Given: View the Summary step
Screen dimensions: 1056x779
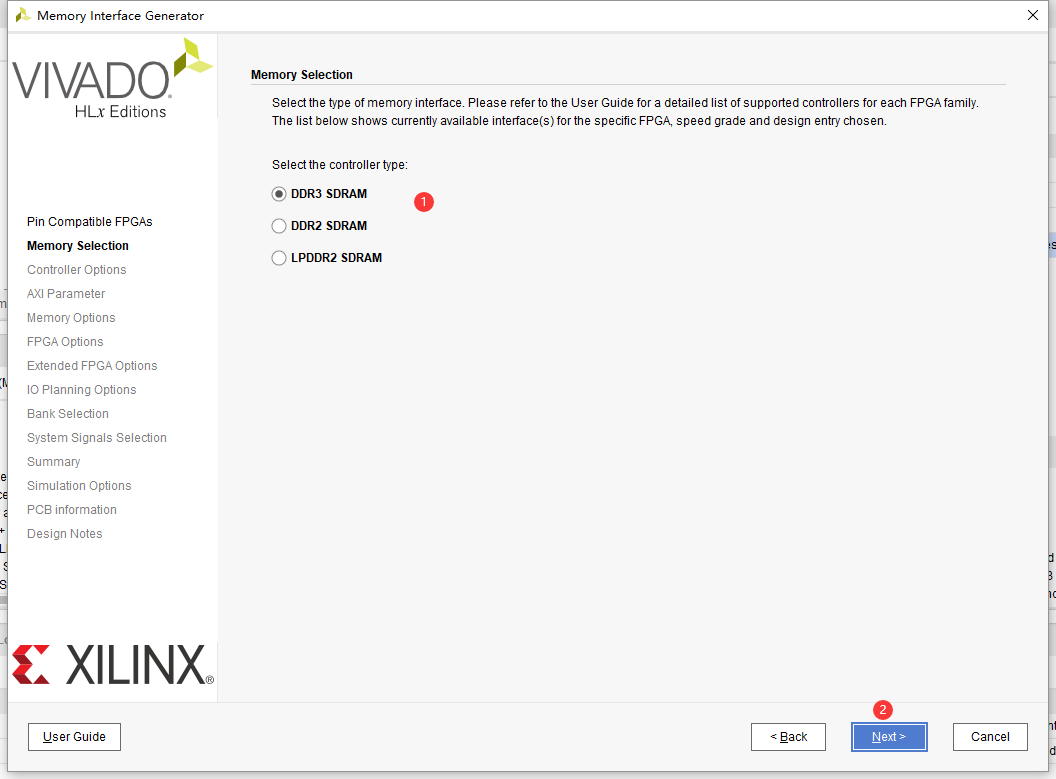Looking at the screenshot, I should click(x=53, y=461).
